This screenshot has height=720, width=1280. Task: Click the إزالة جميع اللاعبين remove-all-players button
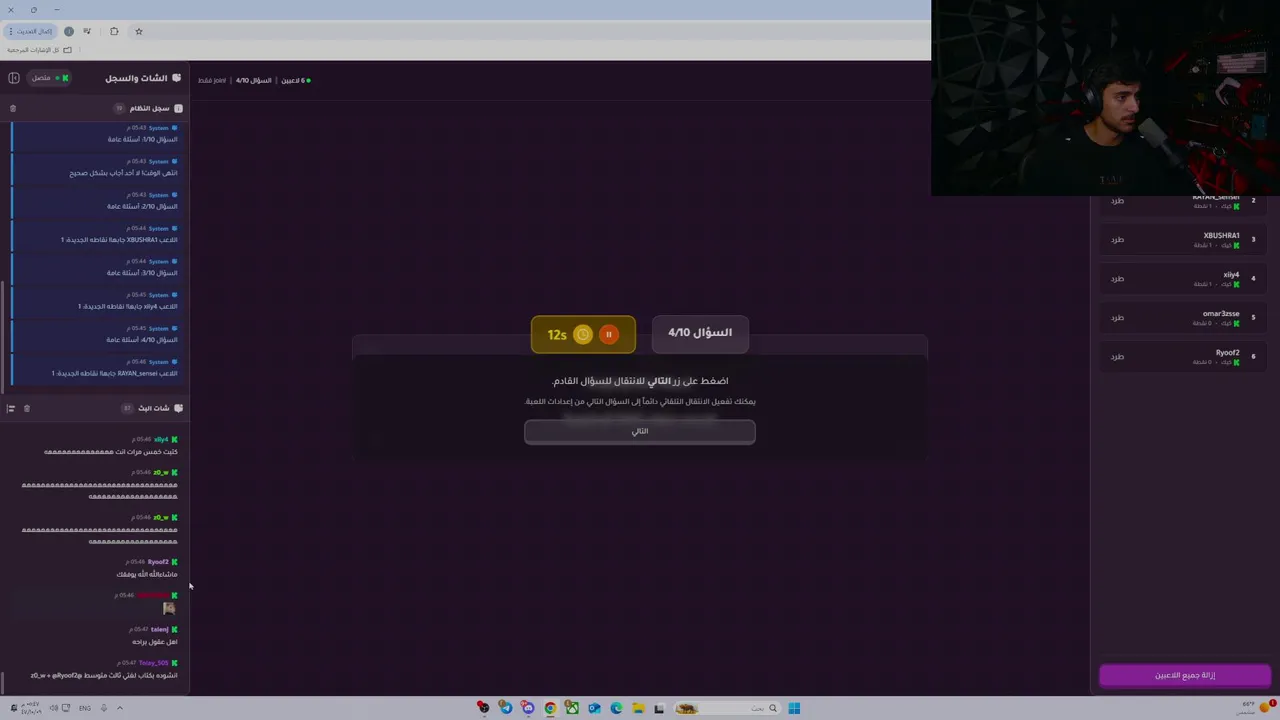[x=1185, y=676]
